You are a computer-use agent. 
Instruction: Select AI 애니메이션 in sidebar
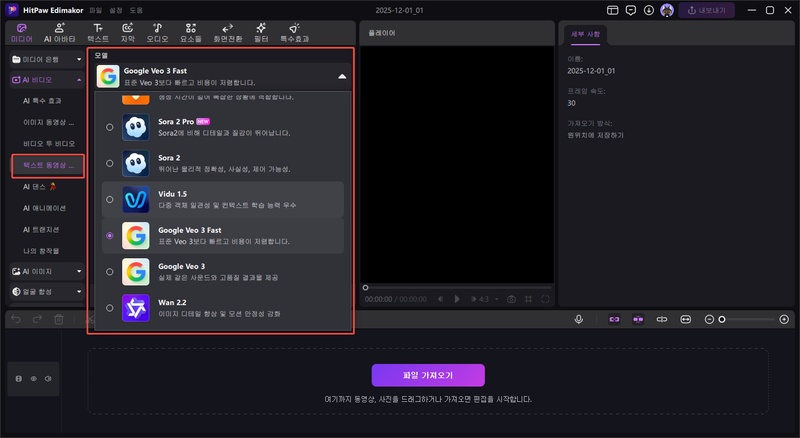[44, 208]
